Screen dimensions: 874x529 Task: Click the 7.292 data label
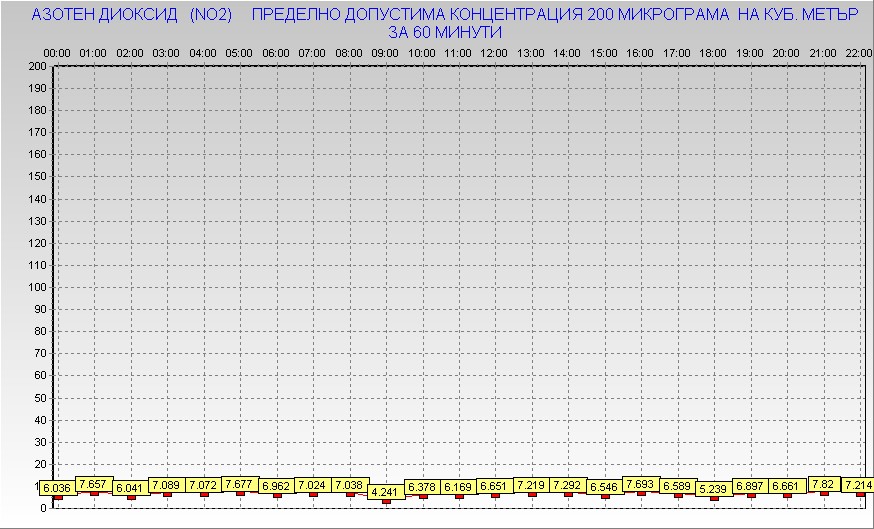567,485
